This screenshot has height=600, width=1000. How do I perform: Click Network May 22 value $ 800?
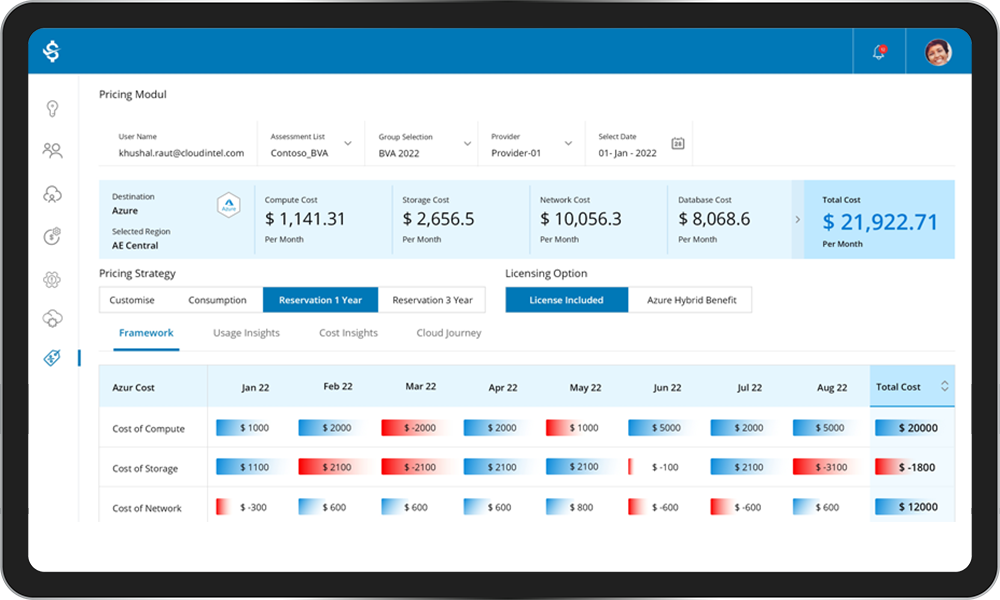tap(581, 508)
